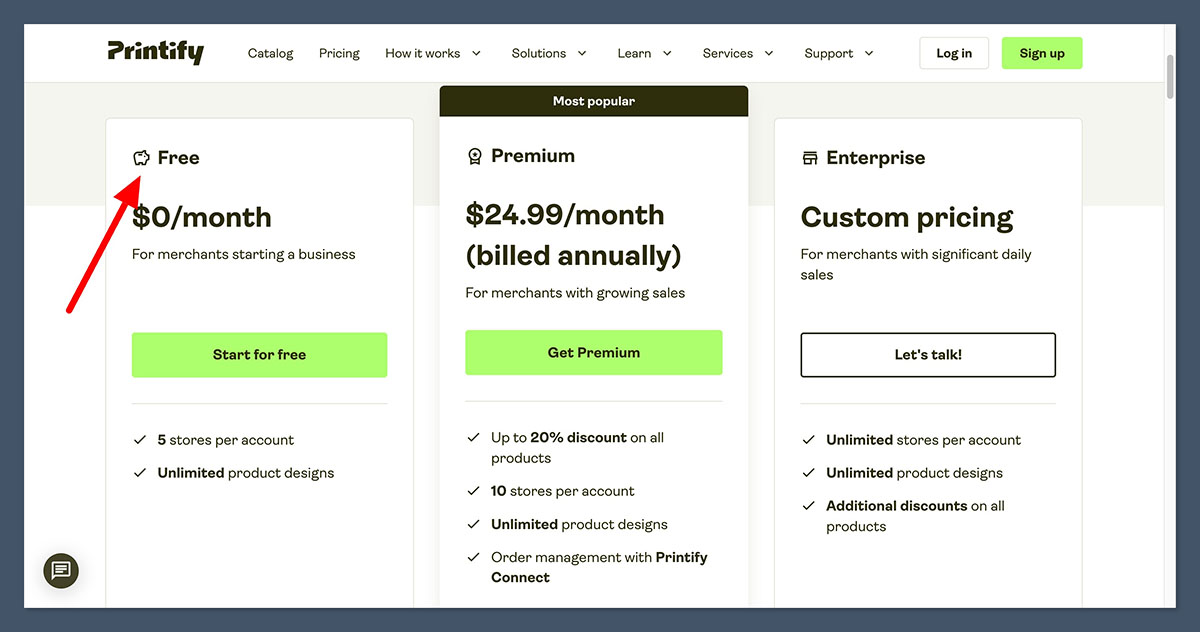1200x632 pixels.
Task: Click the Get Premium button
Action: point(593,352)
